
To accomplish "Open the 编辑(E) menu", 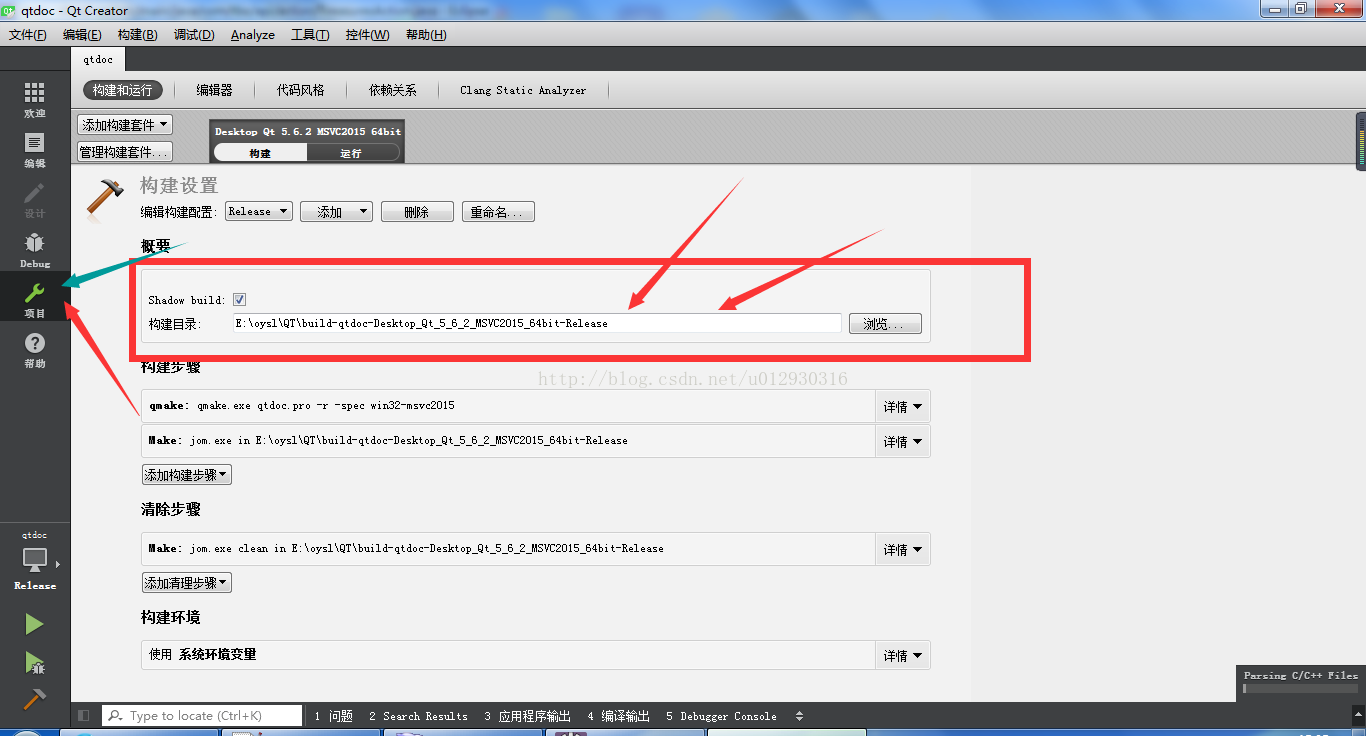I will tap(82, 35).
